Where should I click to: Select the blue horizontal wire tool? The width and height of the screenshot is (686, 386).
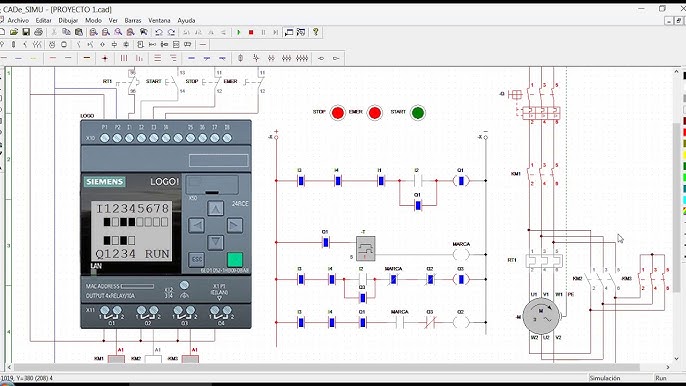click(x=191, y=58)
